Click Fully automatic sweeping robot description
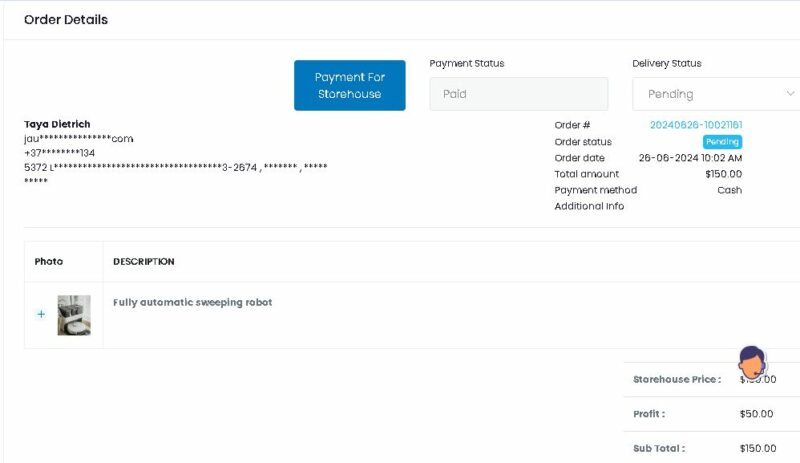800x463 pixels. [x=192, y=302]
